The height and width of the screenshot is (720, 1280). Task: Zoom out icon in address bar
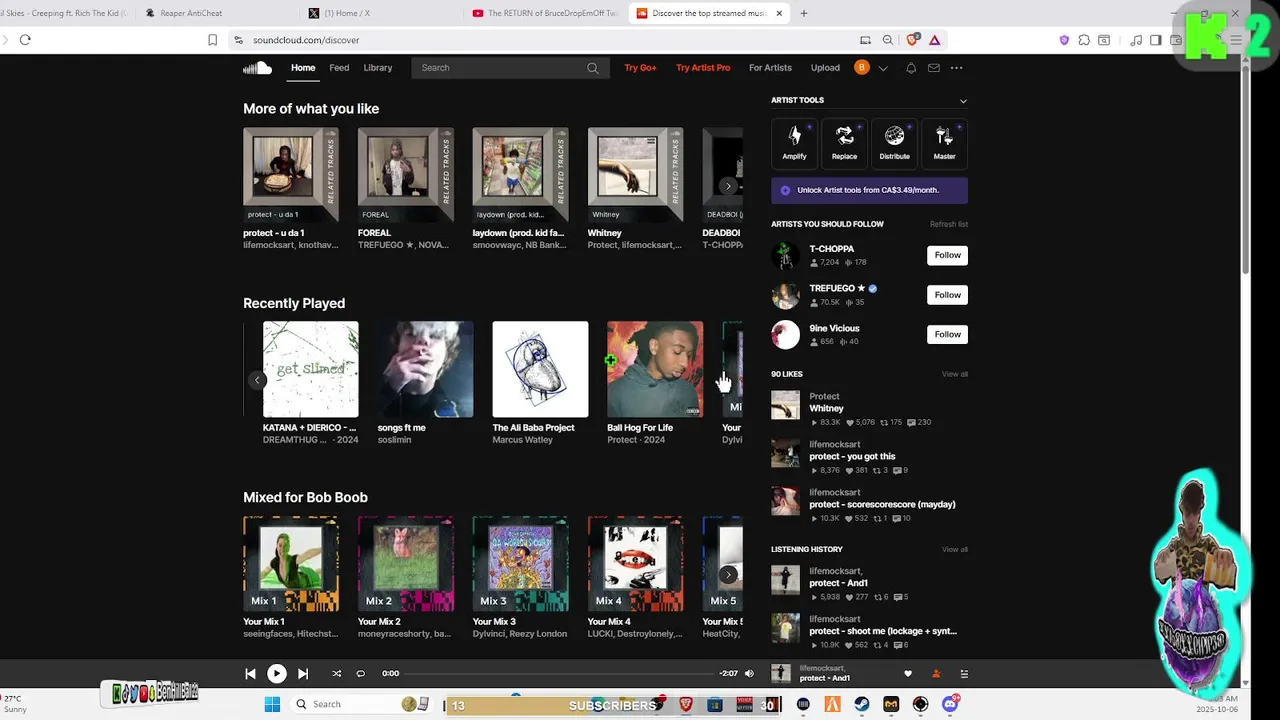[x=888, y=40]
